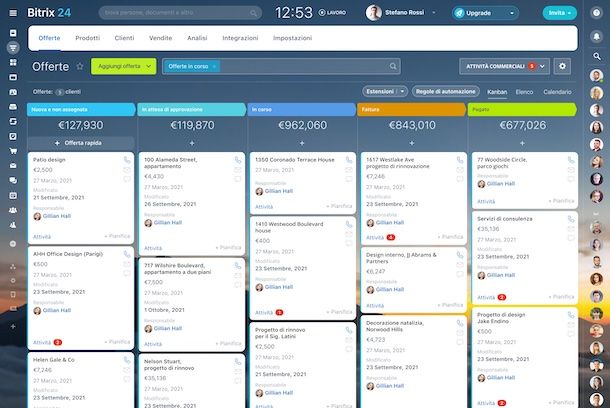Viewport: 610px width, 408px height.
Task: Open Servizi di consulenza deal title
Action: pyautogui.click(x=505, y=219)
